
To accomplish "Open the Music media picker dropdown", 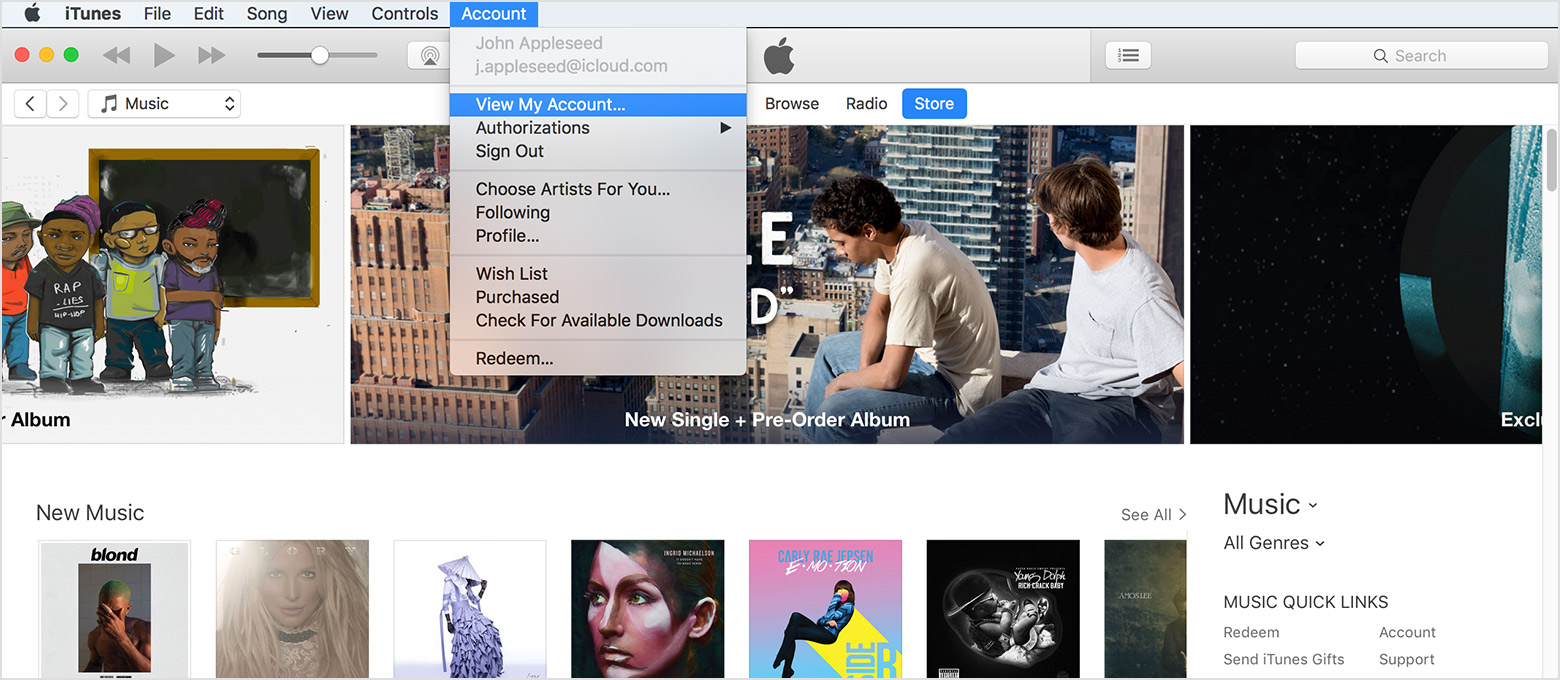I will coord(164,104).
